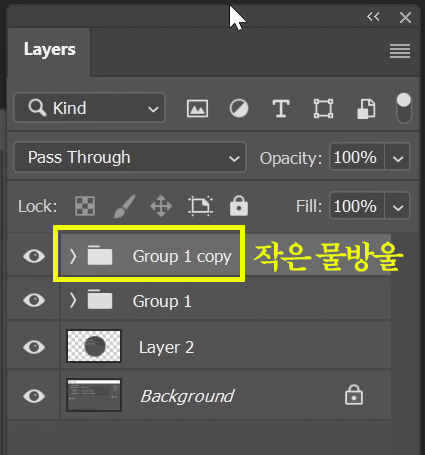Viewport: 425px width, 455px height.
Task: Open the Kind filter dropdown
Action: [90, 108]
